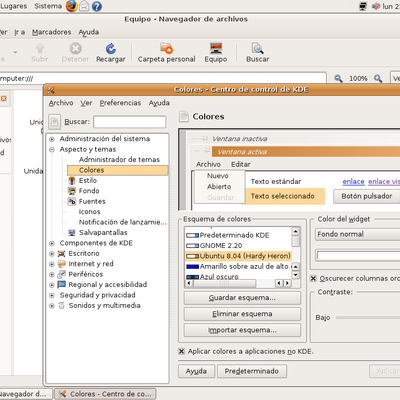Image resolution: width=400 pixels, height=400 pixels.
Task: Click the widget color swatch bar
Action: [358, 256]
